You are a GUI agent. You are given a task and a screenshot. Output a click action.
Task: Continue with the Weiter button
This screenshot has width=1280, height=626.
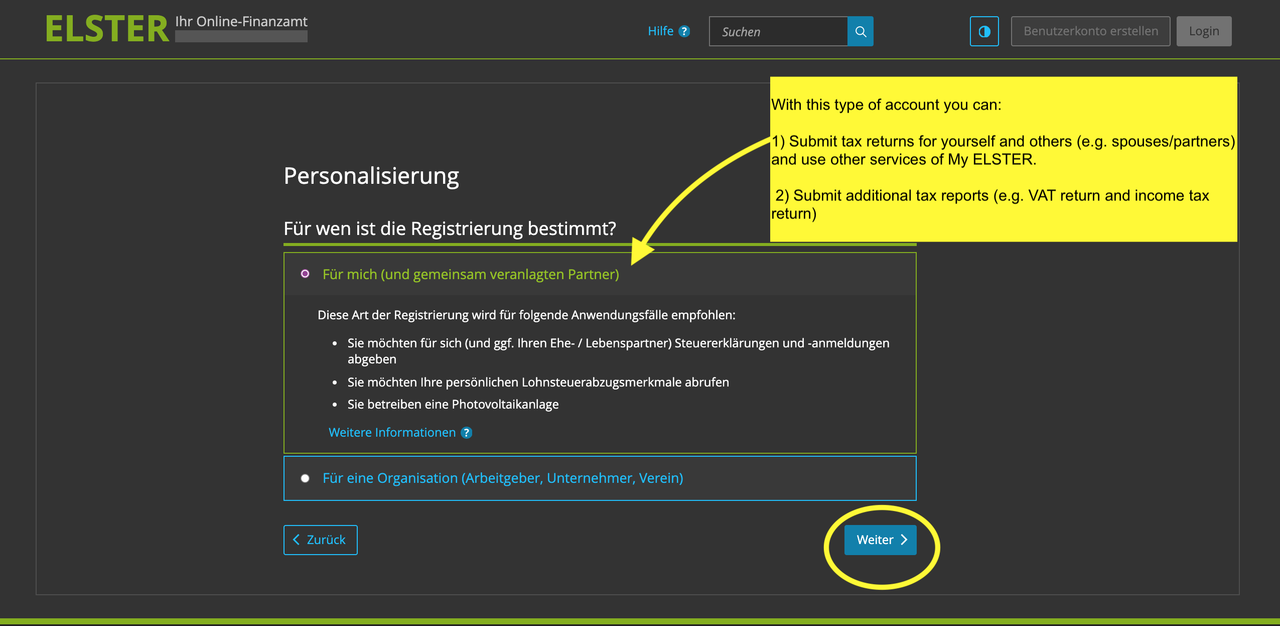click(880, 539)
